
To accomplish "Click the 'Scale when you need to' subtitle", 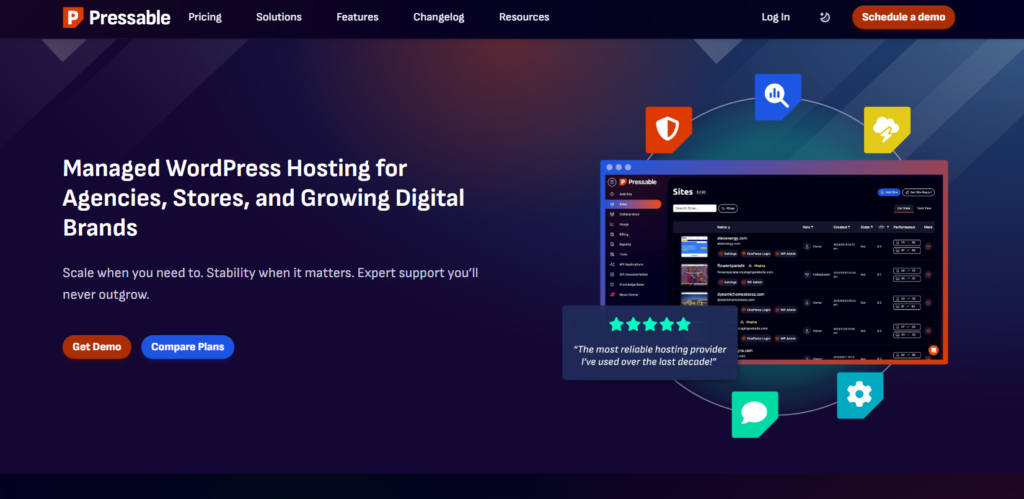I will 270,283.
